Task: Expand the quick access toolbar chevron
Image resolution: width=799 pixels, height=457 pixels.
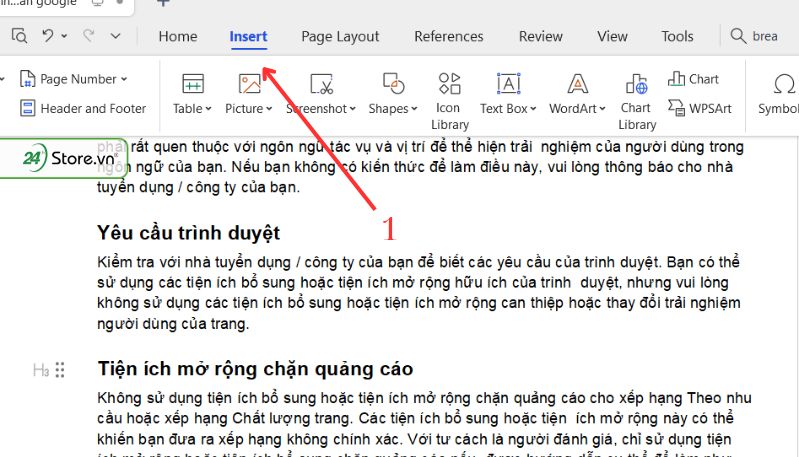Action: tap(116, 36)
